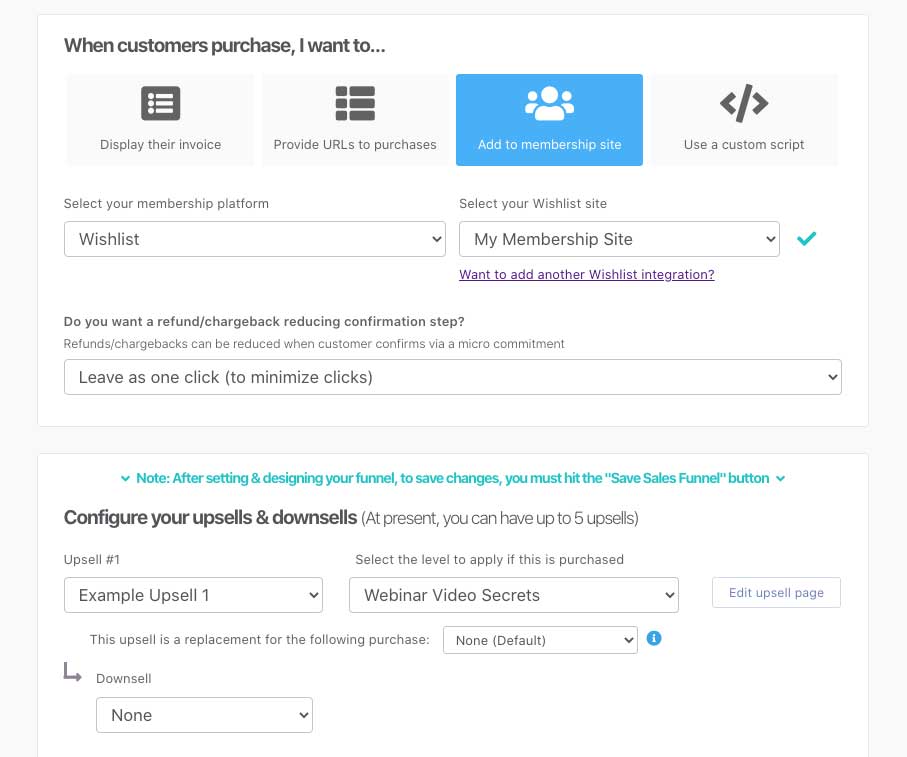Image resolution: width=907 pixels, height=757 pixels.
Task: Click the URL list grid icon
Action: [x=355, y=103]
